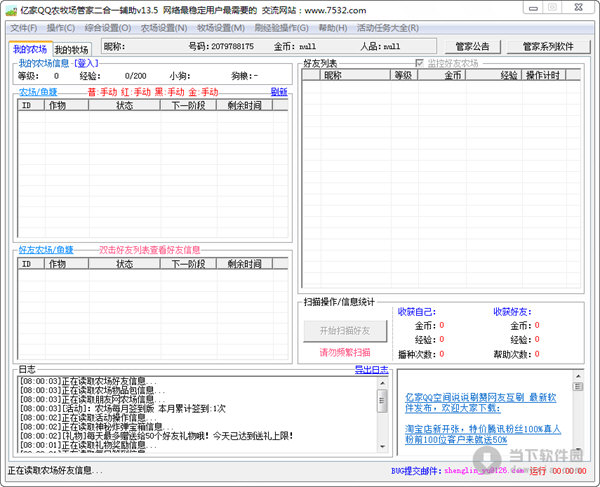The image size is (600, 487).
Task: Open the 好友农场/鱼塘 link
Action: click(x=46, y=250)
